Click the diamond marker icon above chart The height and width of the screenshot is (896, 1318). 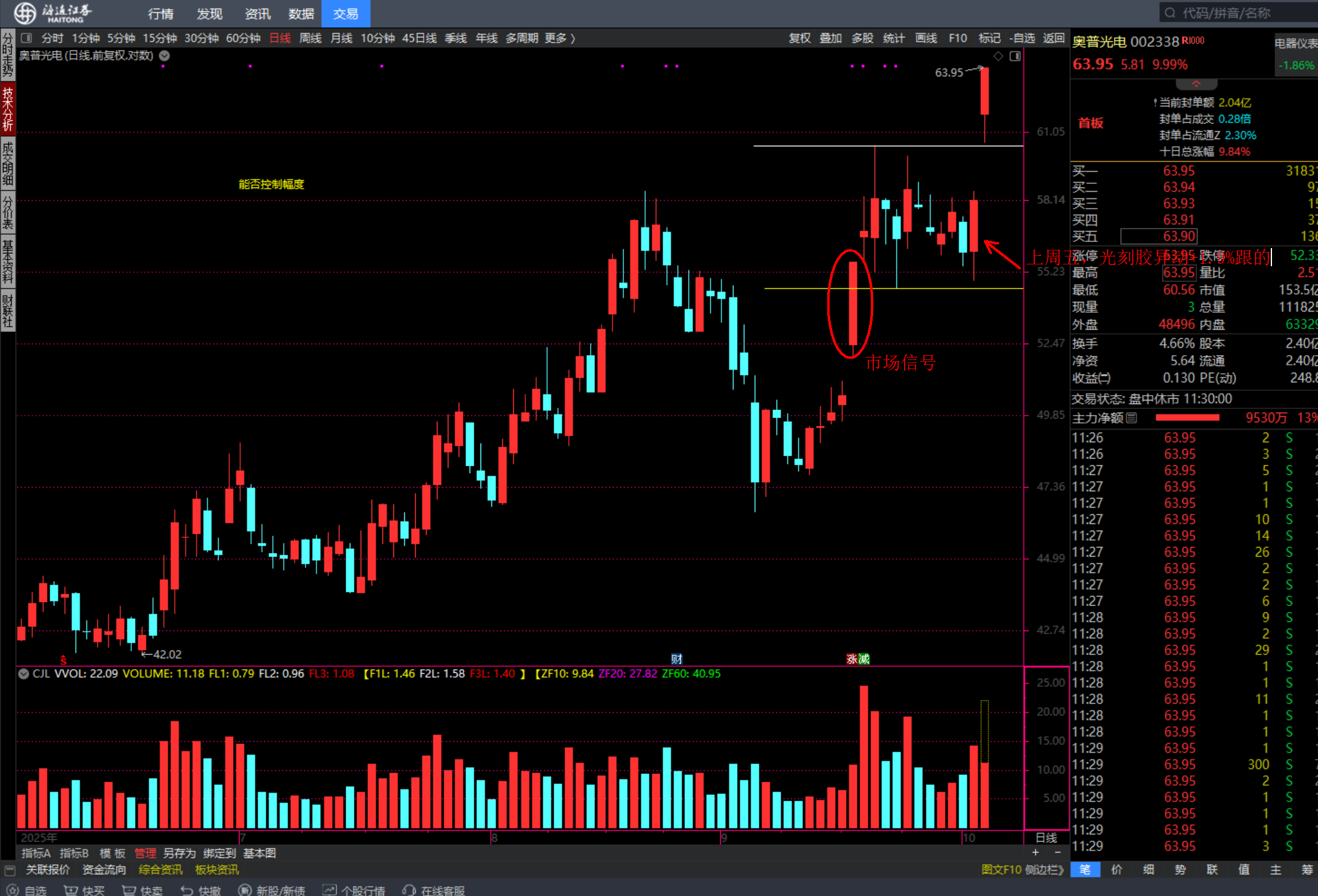pos(998,56)
